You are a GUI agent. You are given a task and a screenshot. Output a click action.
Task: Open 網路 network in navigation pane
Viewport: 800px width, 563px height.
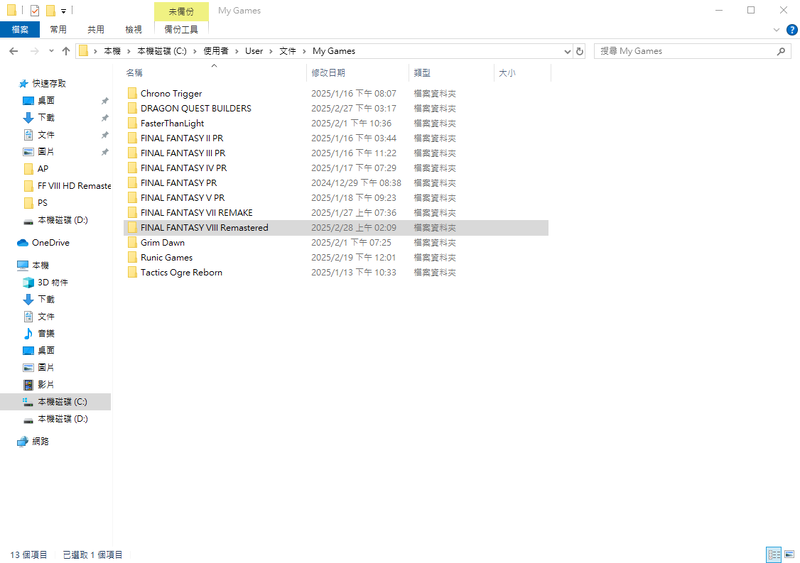pos(40,441)
